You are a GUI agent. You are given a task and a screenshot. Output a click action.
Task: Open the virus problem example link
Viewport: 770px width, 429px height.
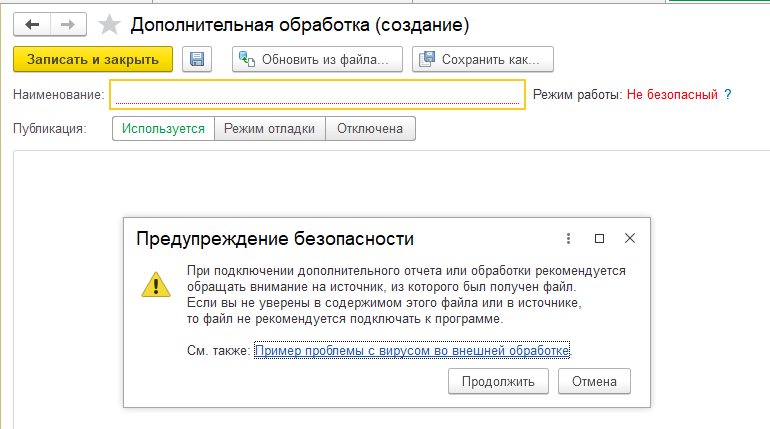click(412, 350)
